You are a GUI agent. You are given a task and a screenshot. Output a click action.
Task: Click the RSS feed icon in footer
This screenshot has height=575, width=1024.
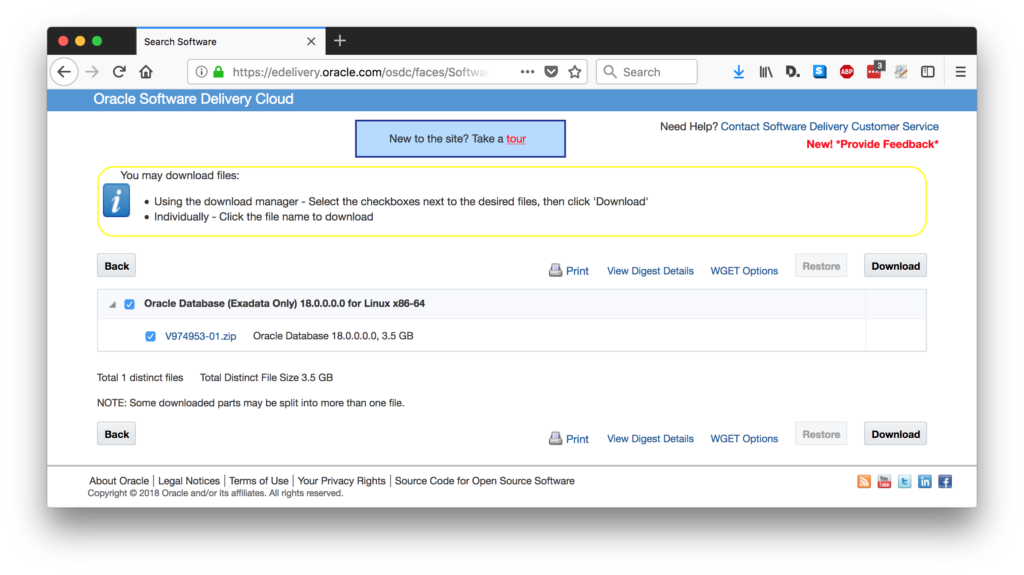[x=863, y=482]
